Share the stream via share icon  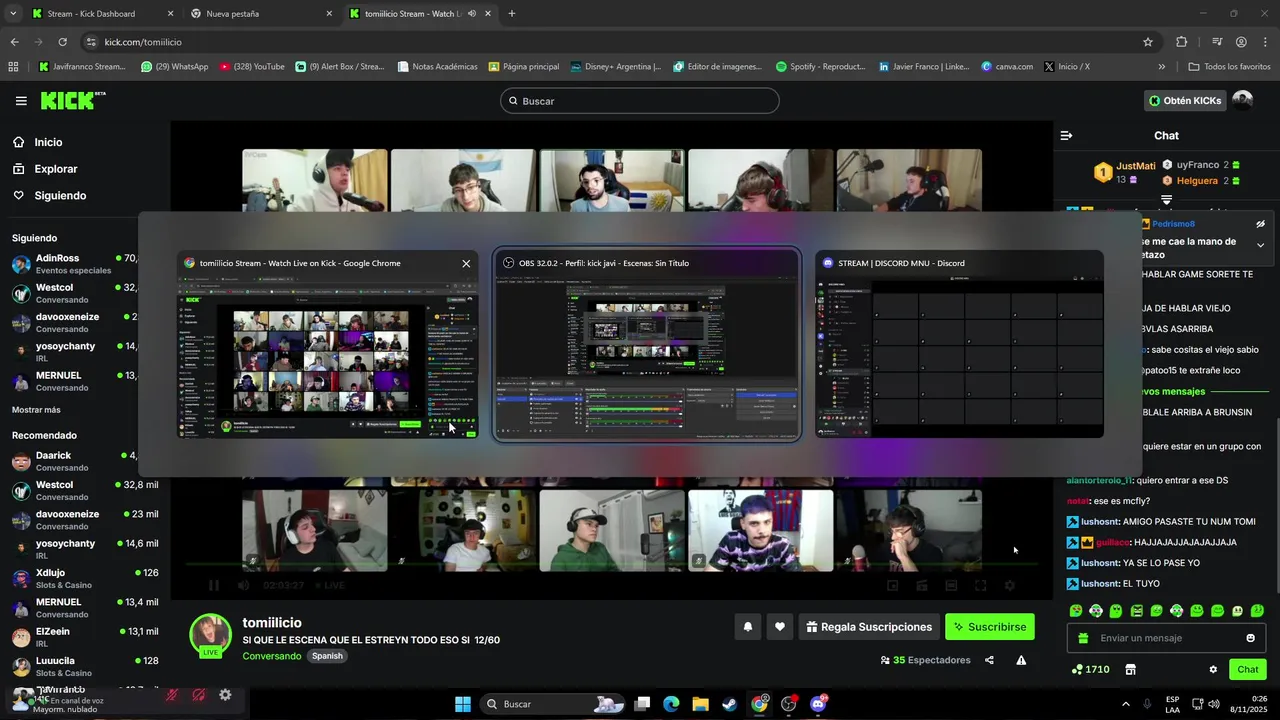tap(989, 660)
